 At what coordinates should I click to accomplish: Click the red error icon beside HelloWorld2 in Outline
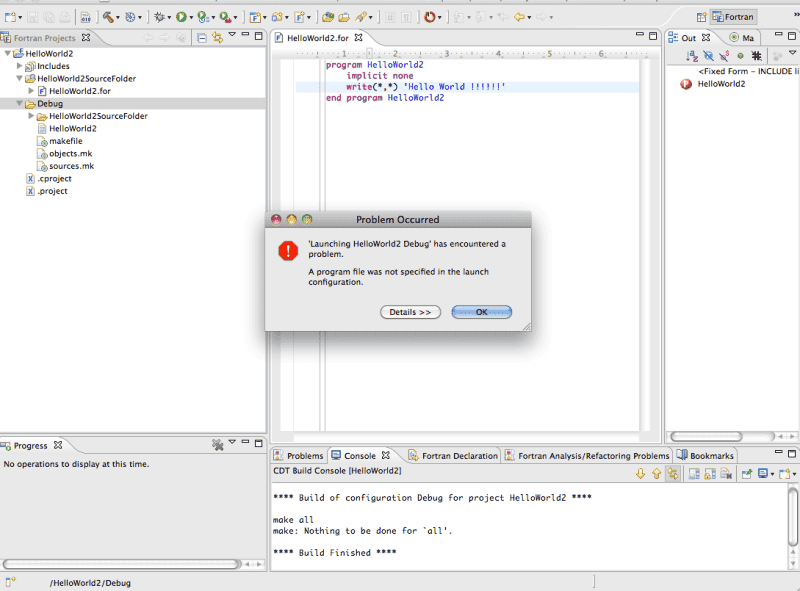pos(686,84)
